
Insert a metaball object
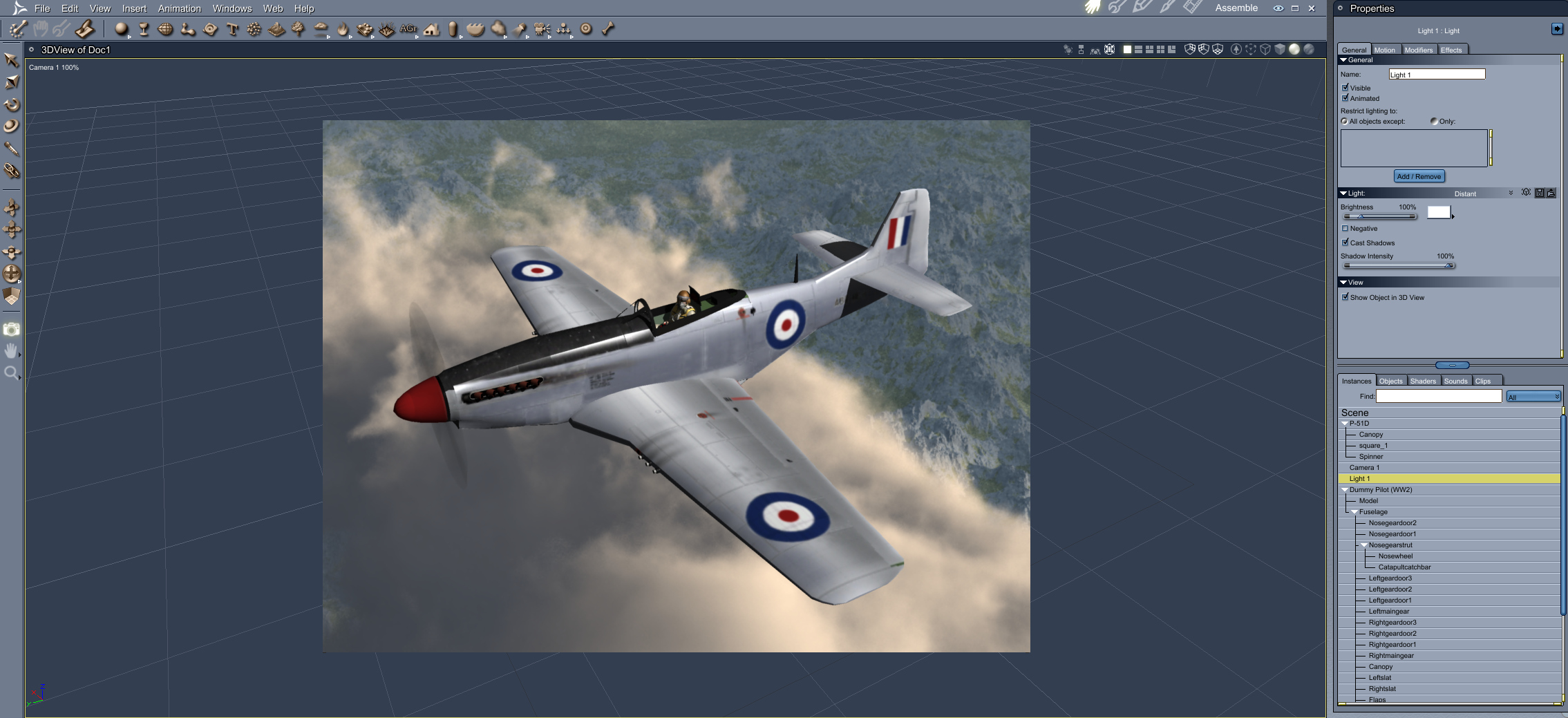coord(188,29)
